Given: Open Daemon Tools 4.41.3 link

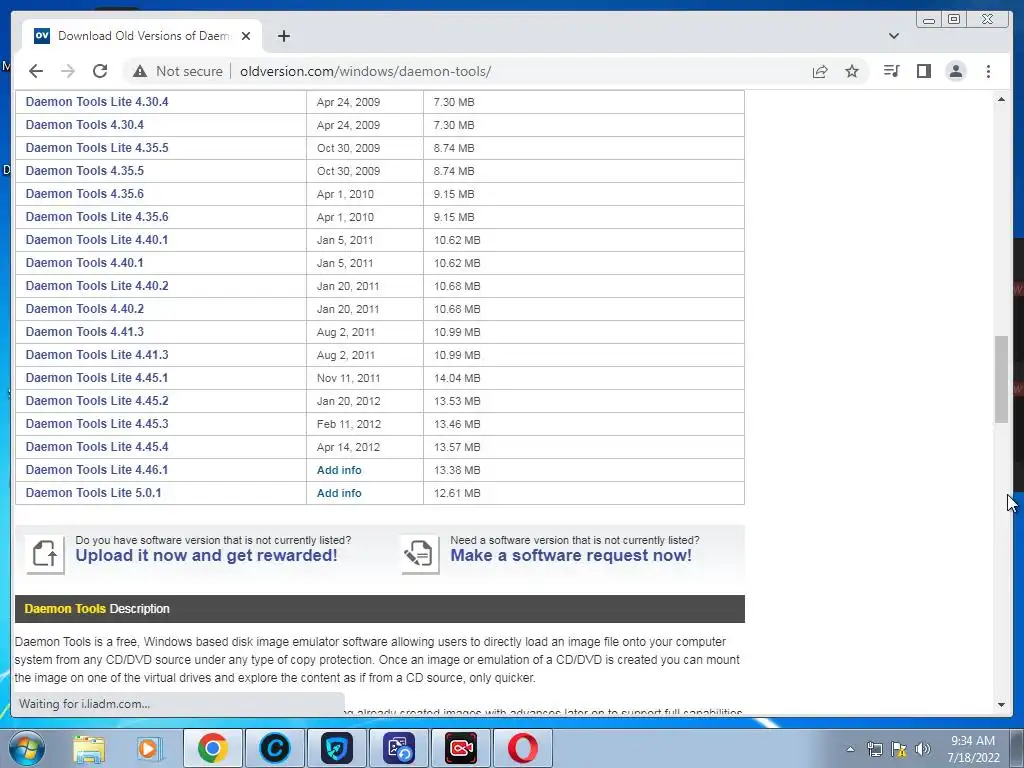Looking at the screenshot, I should point(84,332).
